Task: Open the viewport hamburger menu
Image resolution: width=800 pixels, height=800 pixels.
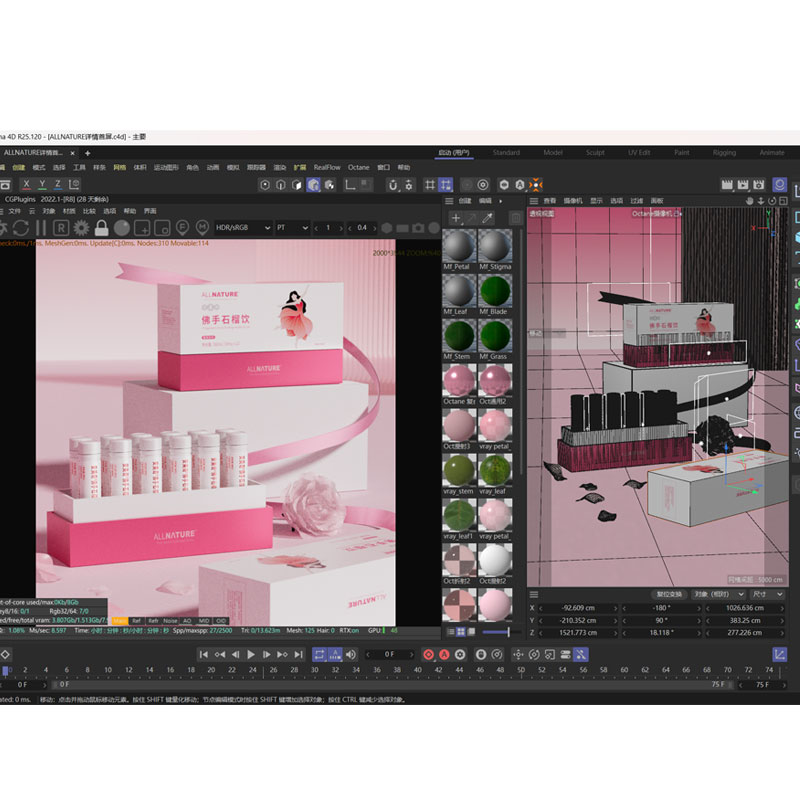Action: (534, 201)
